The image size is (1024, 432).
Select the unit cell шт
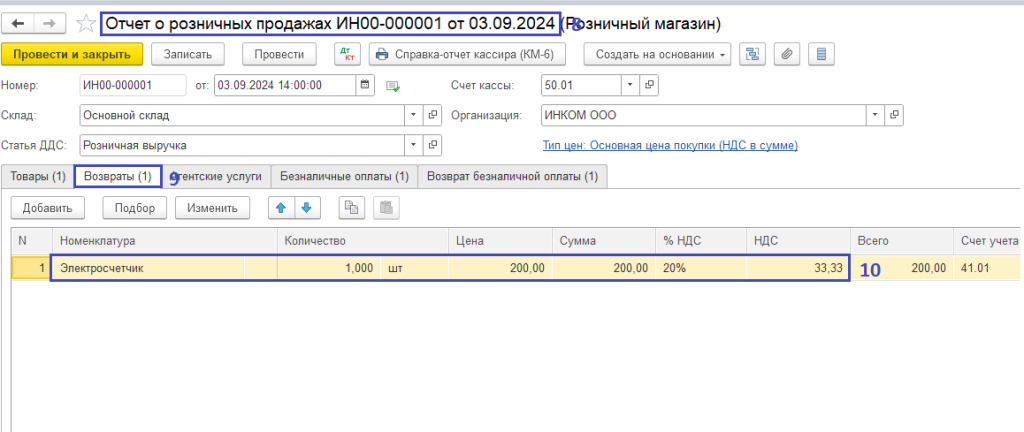[x=415, y=268]
